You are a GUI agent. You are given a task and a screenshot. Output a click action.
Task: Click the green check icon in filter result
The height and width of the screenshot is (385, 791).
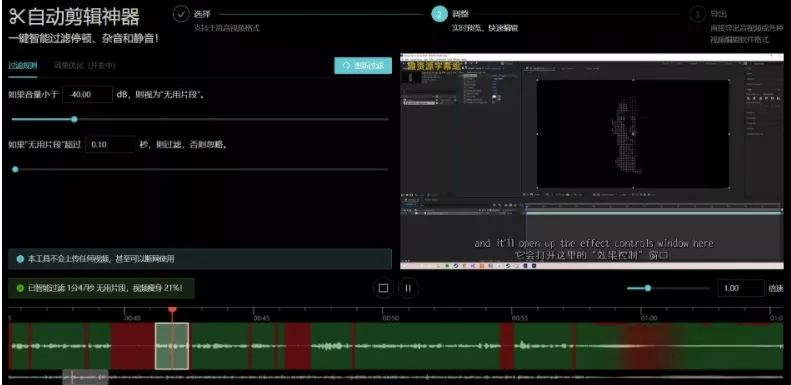[20, 288]
